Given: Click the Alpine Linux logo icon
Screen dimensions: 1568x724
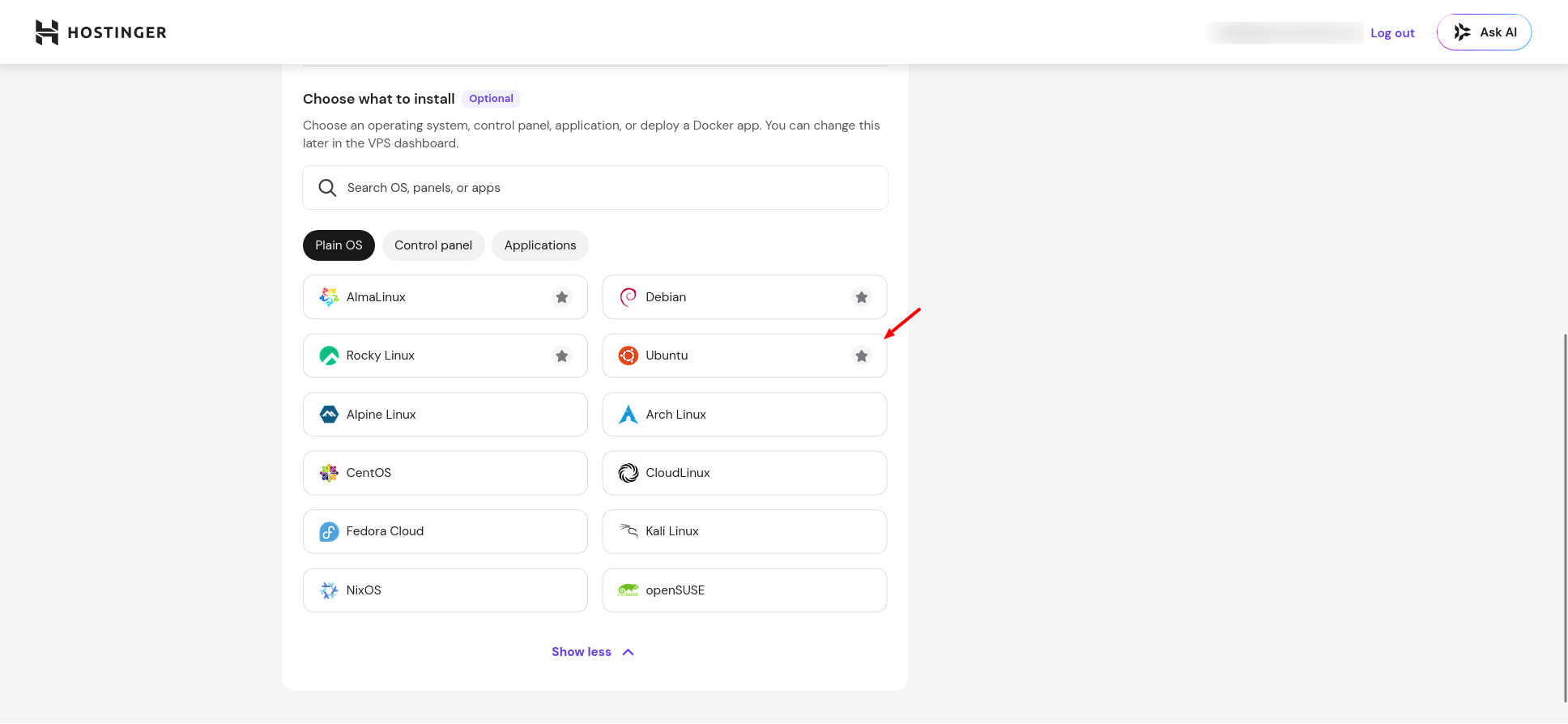Looking at the screenshot, I should (329, 415).
